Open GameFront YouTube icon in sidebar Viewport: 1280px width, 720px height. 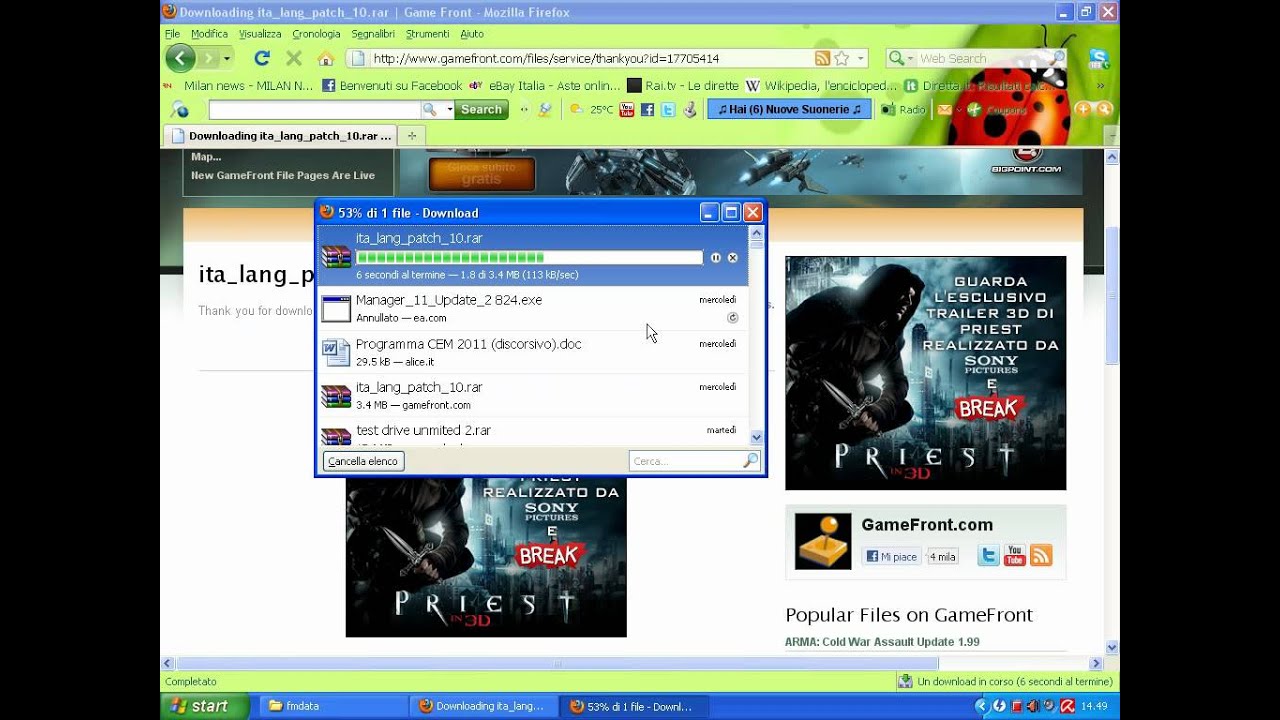pyautogui.click(x=1014, y=555)
